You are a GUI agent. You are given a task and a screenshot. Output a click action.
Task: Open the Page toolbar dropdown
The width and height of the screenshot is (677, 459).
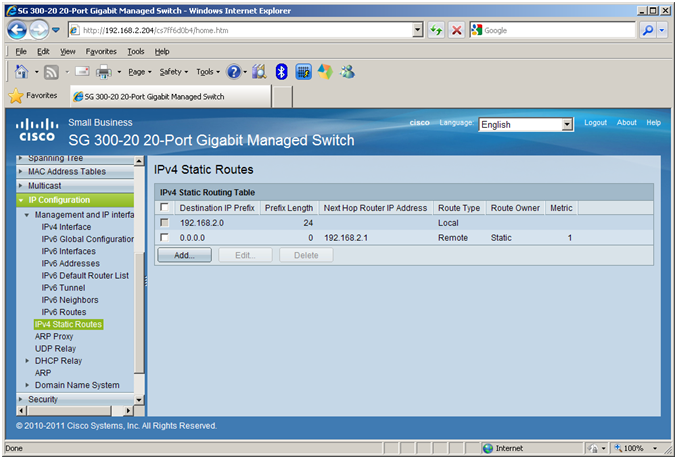pos(139,72)
